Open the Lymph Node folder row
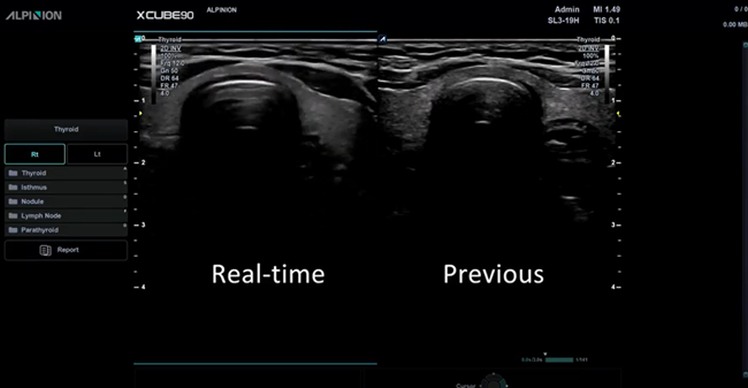This screenshot has width=748, height=388. [x=66, y=216]
